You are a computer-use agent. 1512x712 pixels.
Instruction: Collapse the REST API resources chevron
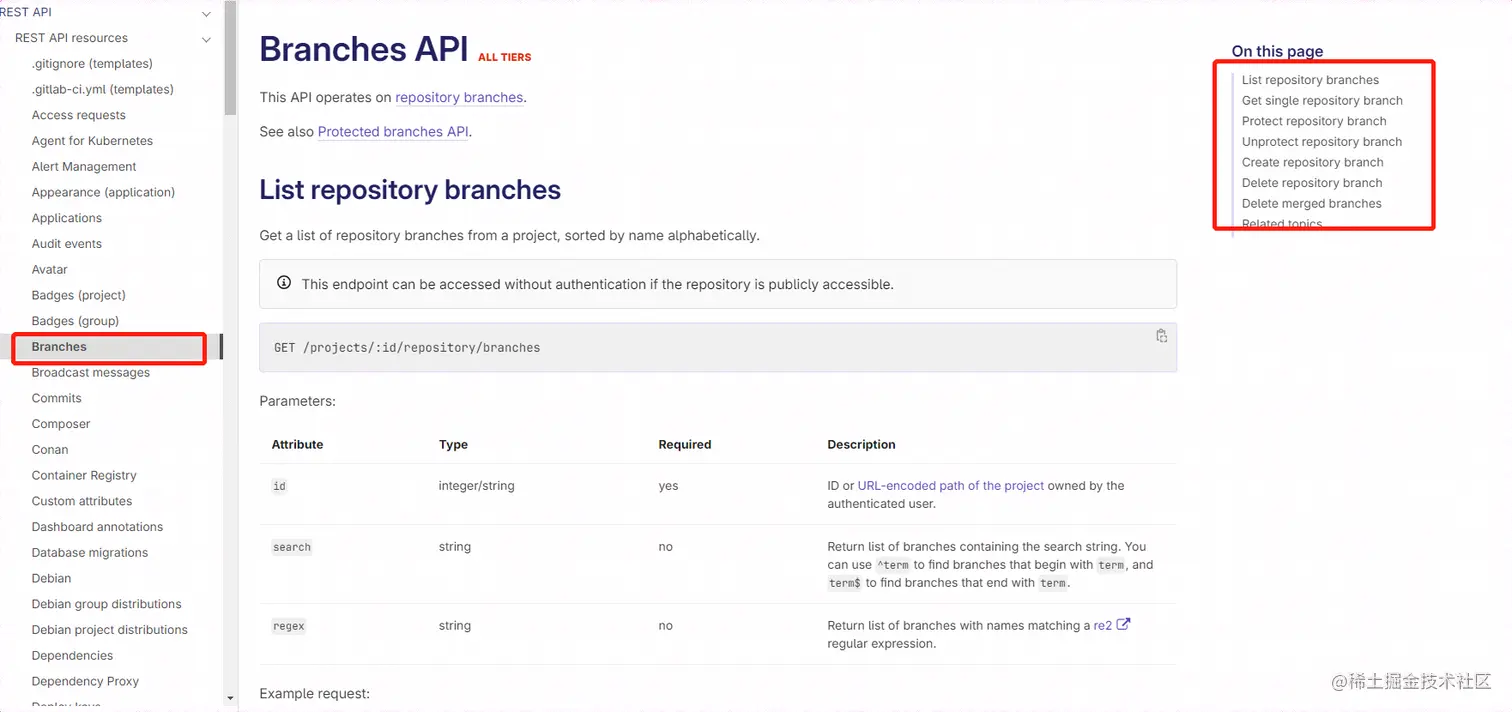(207, 40)
